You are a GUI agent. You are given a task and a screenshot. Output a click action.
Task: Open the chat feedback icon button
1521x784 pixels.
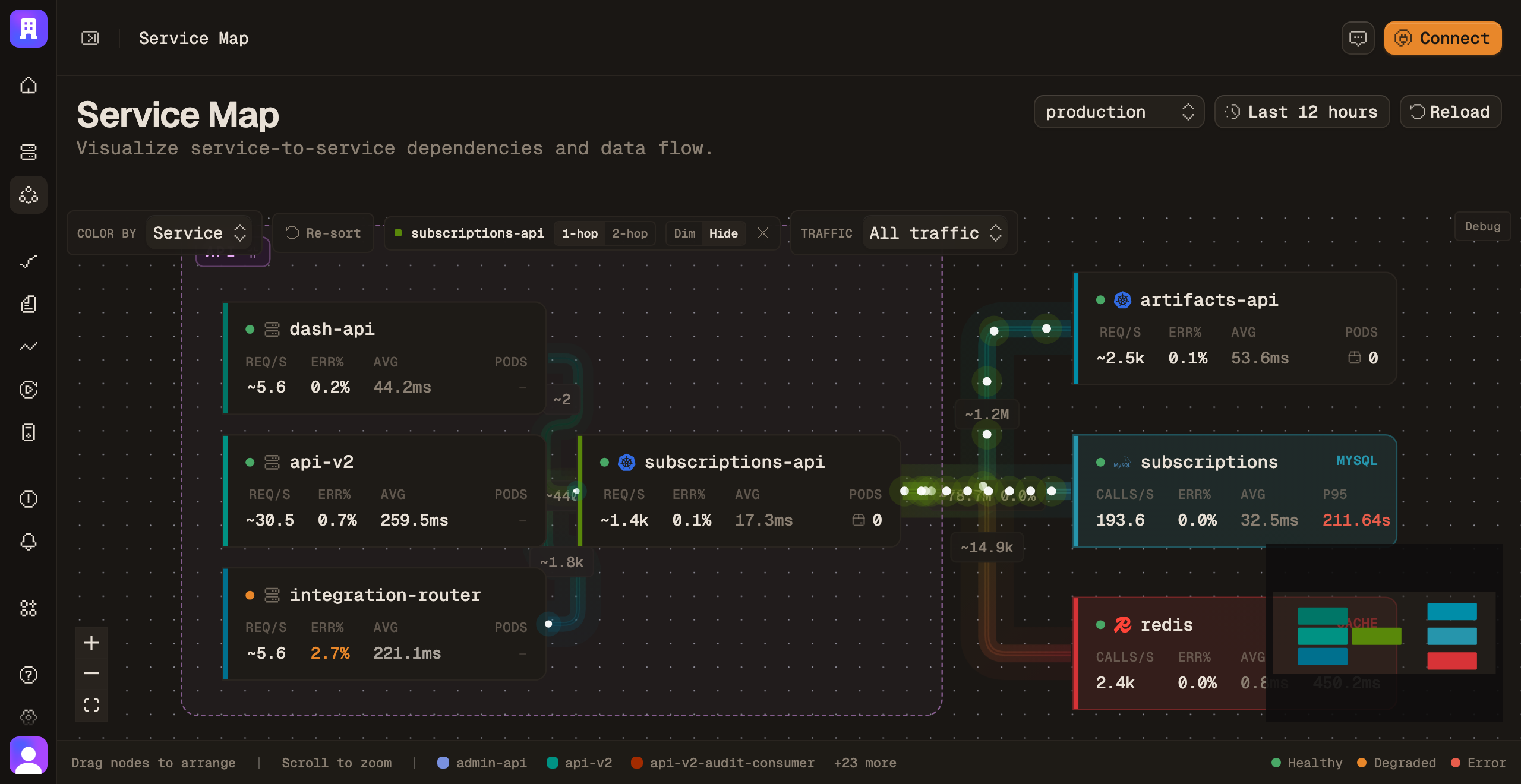coord(1358,38)
